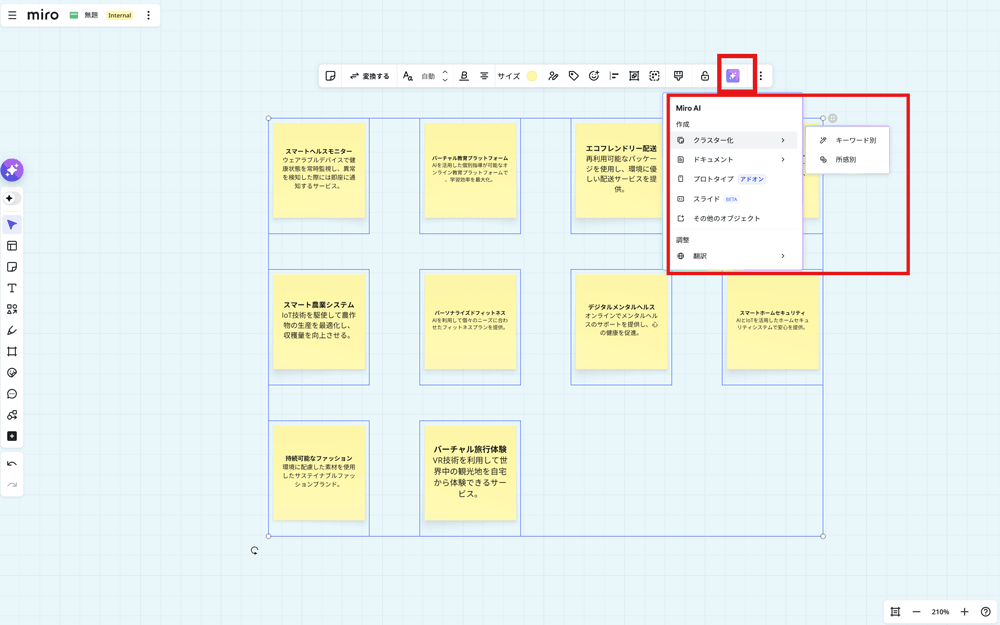Add emoji reaction from the toolbar

tap(594, 76)
